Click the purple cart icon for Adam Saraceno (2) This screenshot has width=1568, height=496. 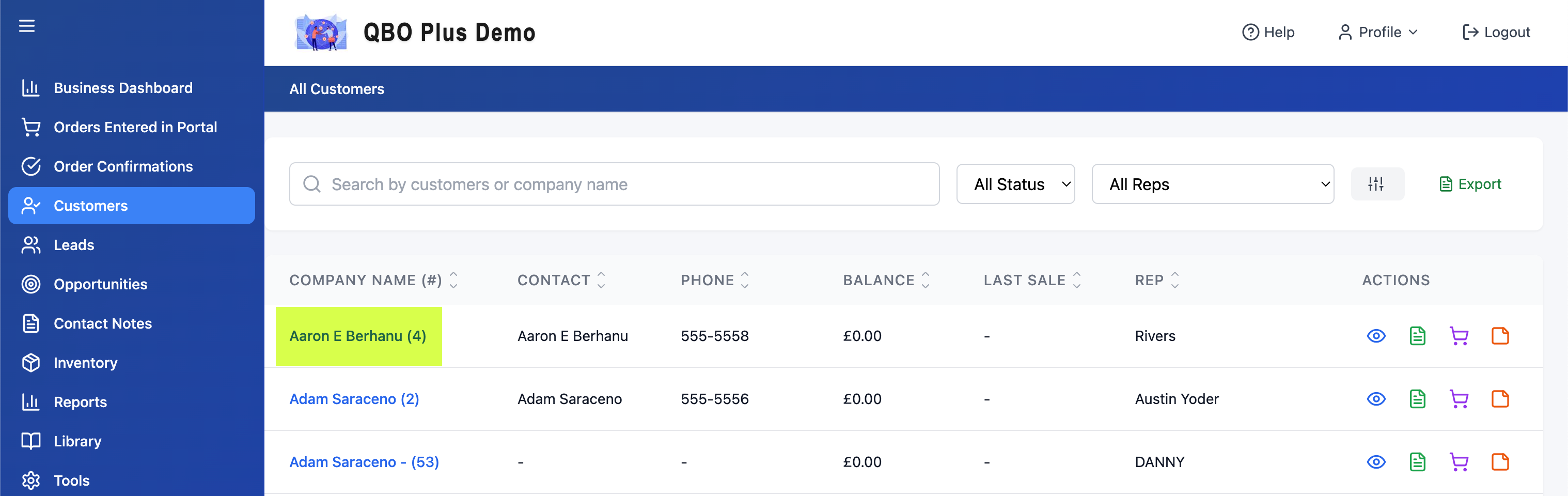point(1459,399)
